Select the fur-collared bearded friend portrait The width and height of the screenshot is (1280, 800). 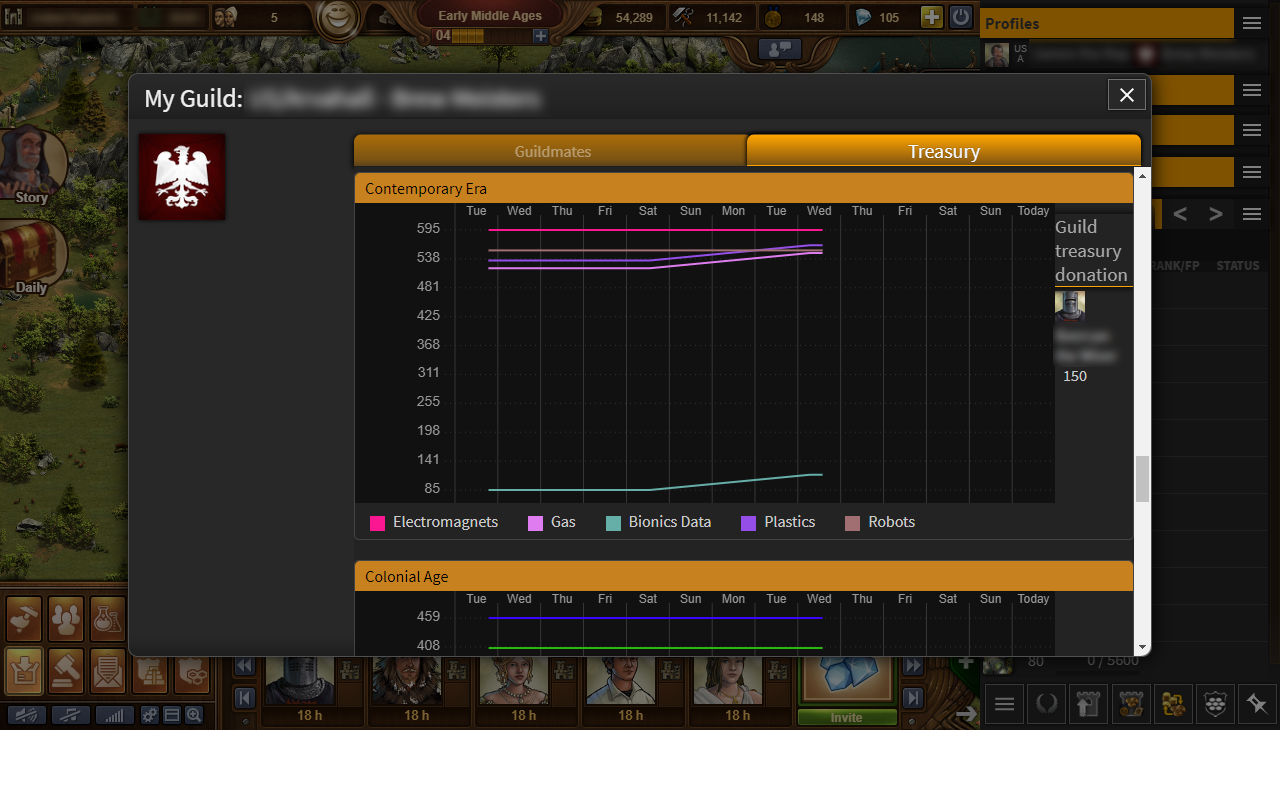[407, 680]
